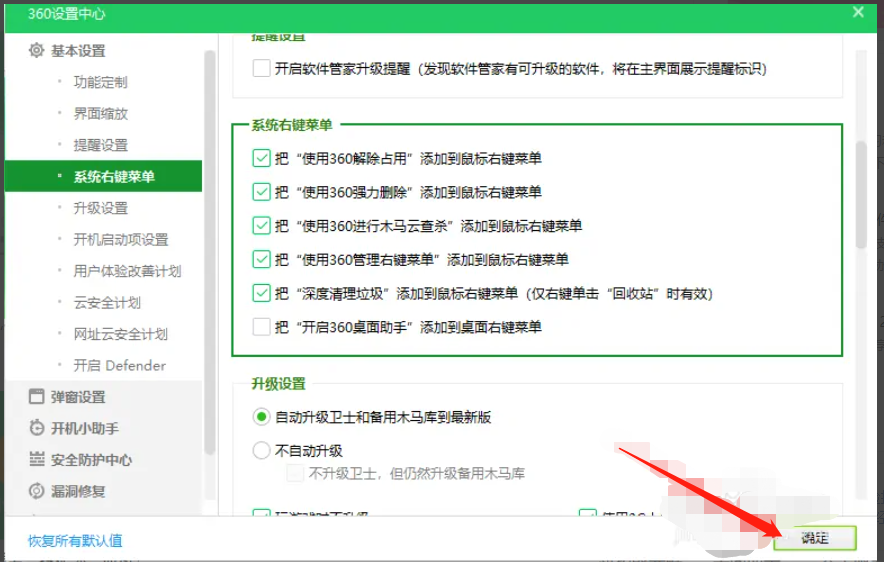Screen dimensions: 884x562
Task: Click the 弹窗设置 window icon
Action: point(36,397)
